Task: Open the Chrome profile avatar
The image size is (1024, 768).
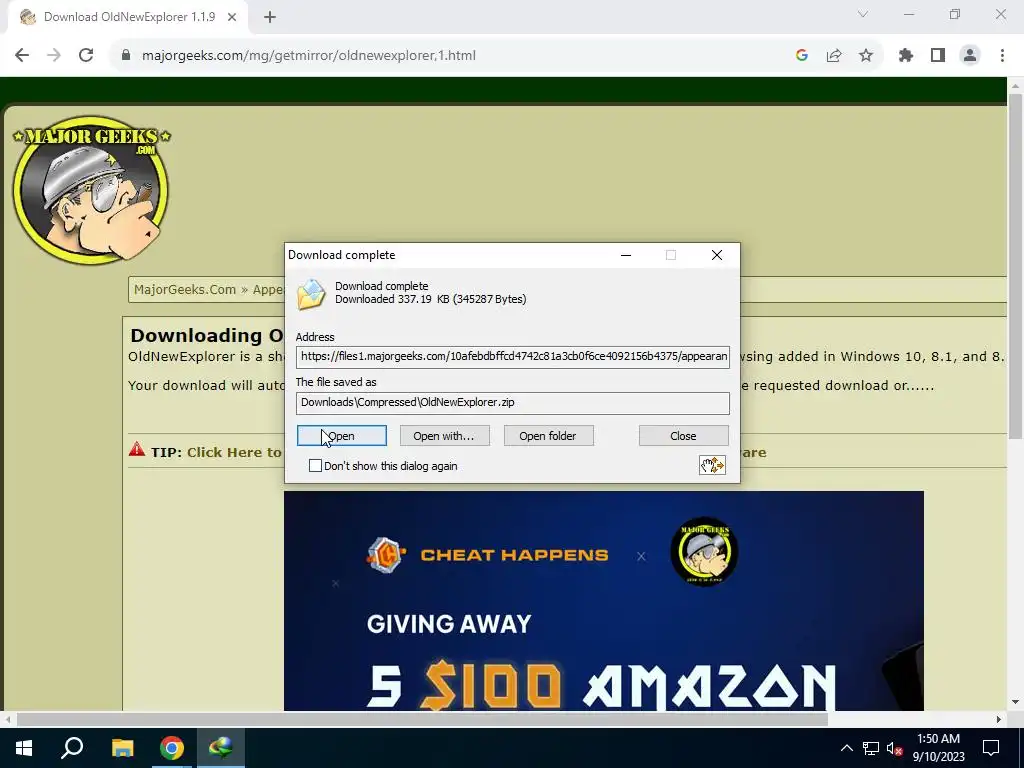Action: [970, 56]
